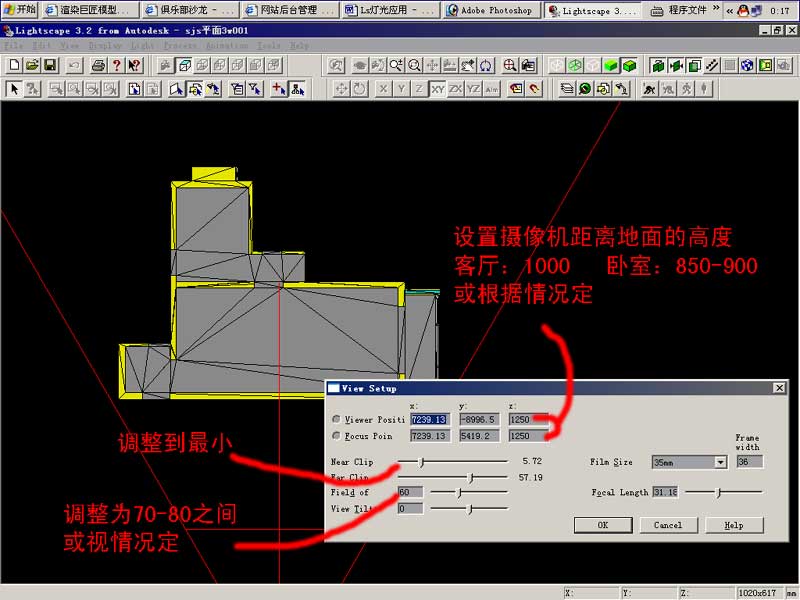The height and width of the screenshot is (600, 800).
Task: Click the View Tilt value field
Action: tap(411, 508)
